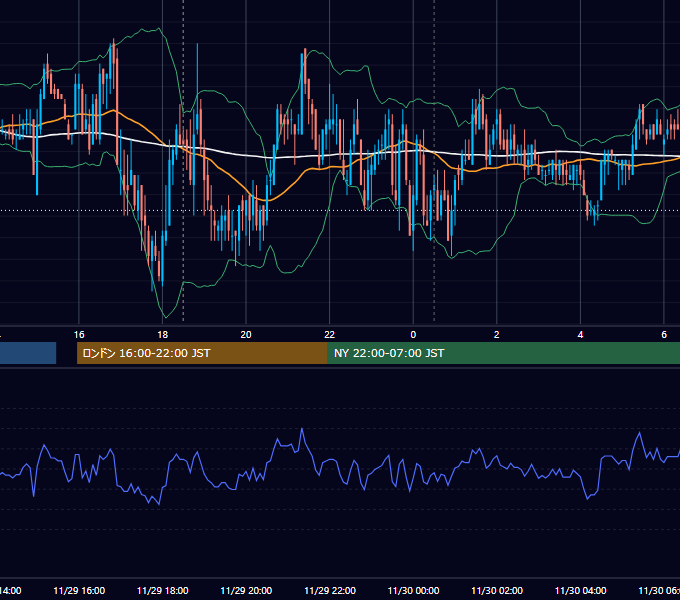Click the 11/29 18:00 time label
Viewport: 680px width, 600px height.
163,590
